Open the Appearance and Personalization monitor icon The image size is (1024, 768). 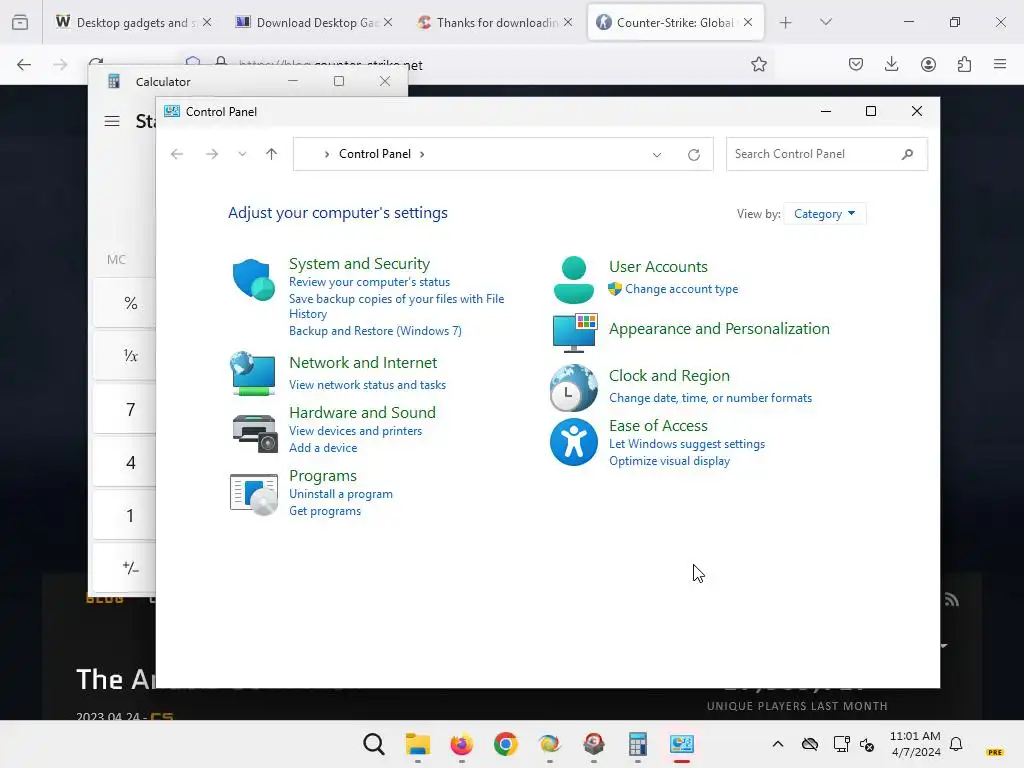tap(575, 332)
